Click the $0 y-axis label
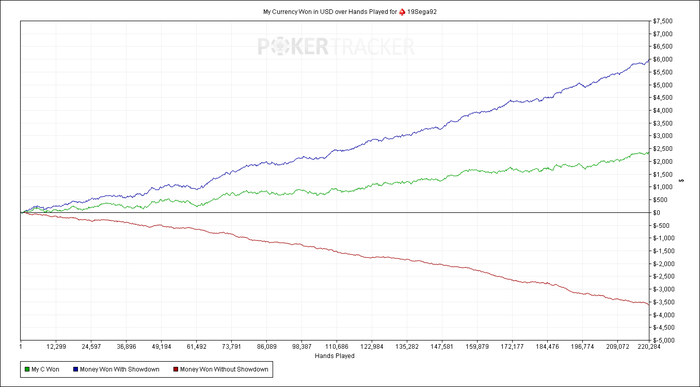The image size is (700, 387). pyautogui.click(x=657, y=212)
